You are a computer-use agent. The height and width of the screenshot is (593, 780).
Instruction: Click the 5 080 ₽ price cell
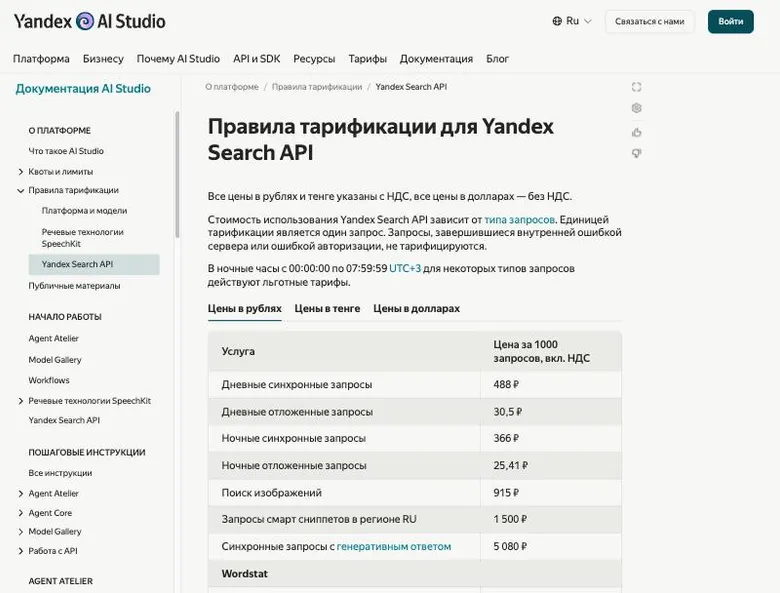click(x=551, y=546)
